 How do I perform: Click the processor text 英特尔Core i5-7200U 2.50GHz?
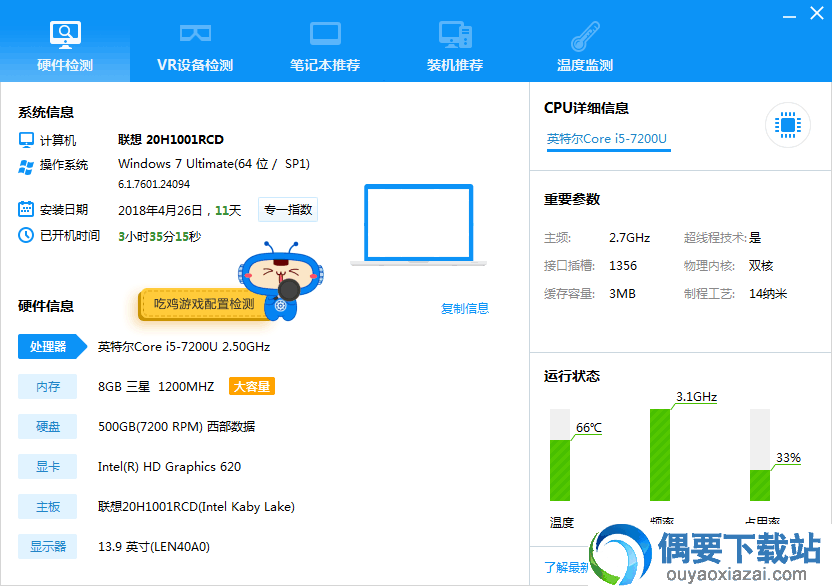tap(184, 347)
